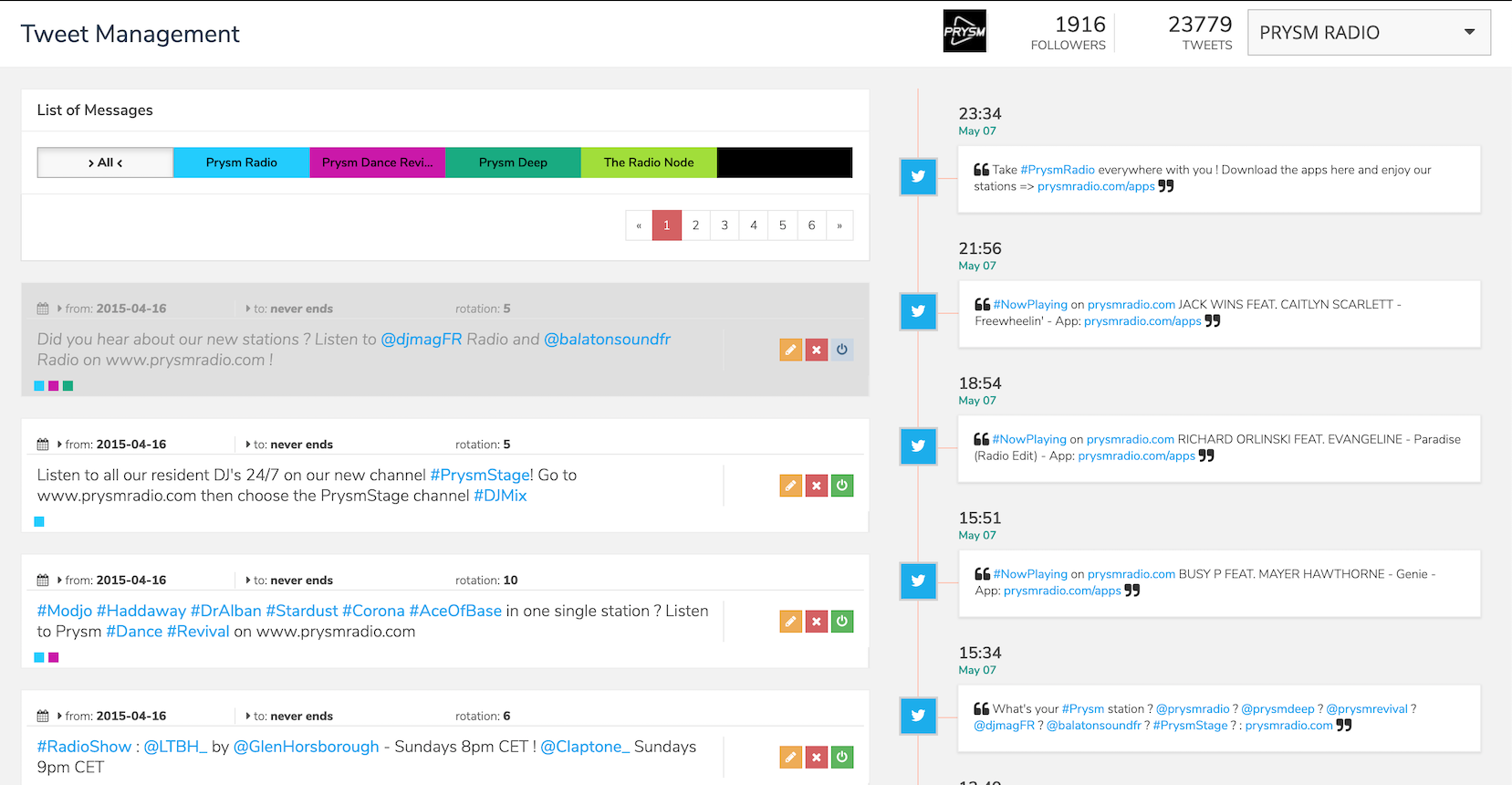
Task: Open prysmradio.com/apps link in BUSY P tweet
Action: click(x=1062, y=591)
